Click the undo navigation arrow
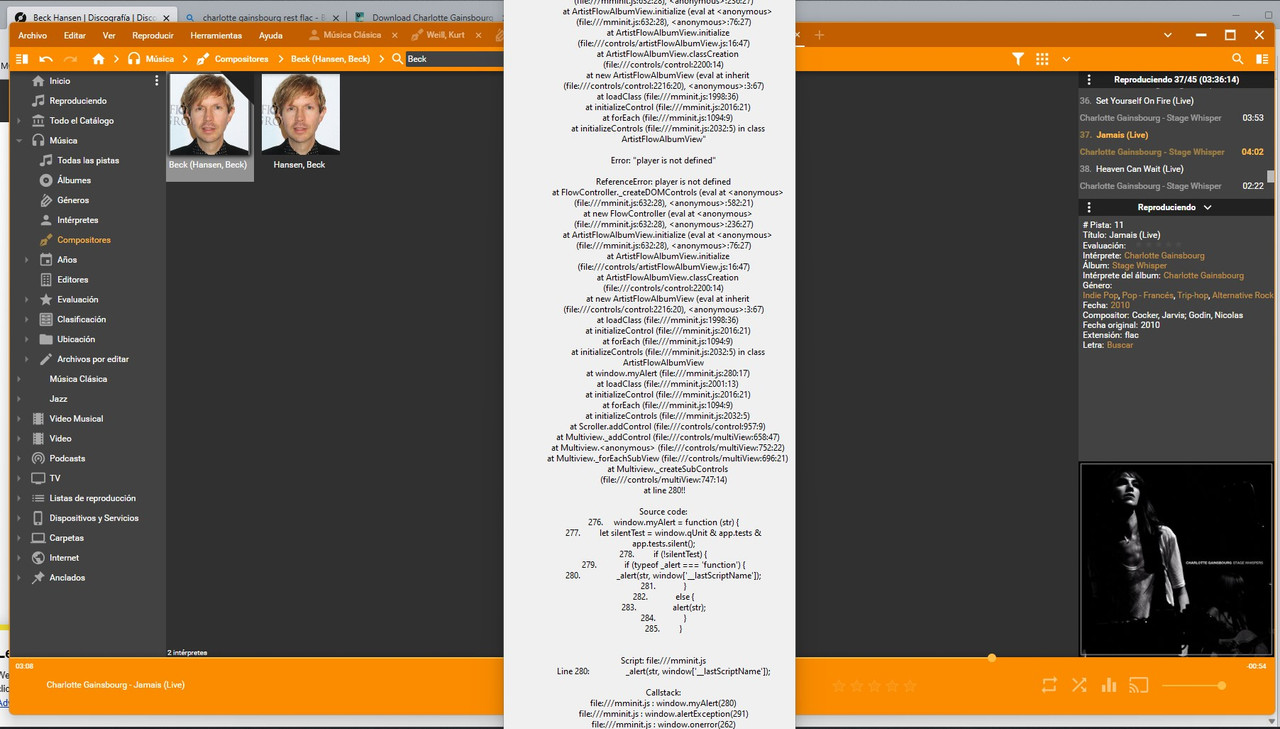Screen dimensions: 1280x729 [46, 59]
